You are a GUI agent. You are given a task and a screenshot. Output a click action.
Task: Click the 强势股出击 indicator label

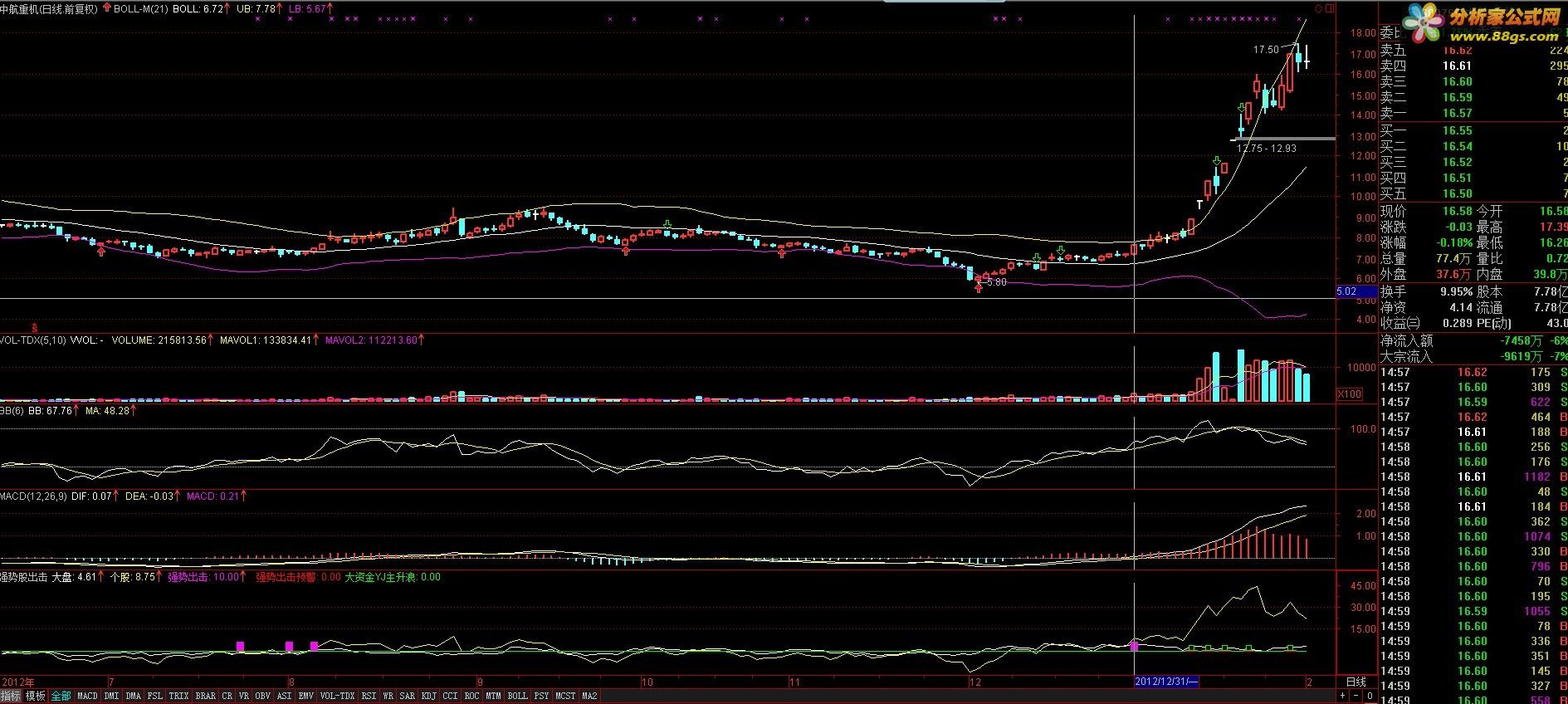click(x=24, y=577)
